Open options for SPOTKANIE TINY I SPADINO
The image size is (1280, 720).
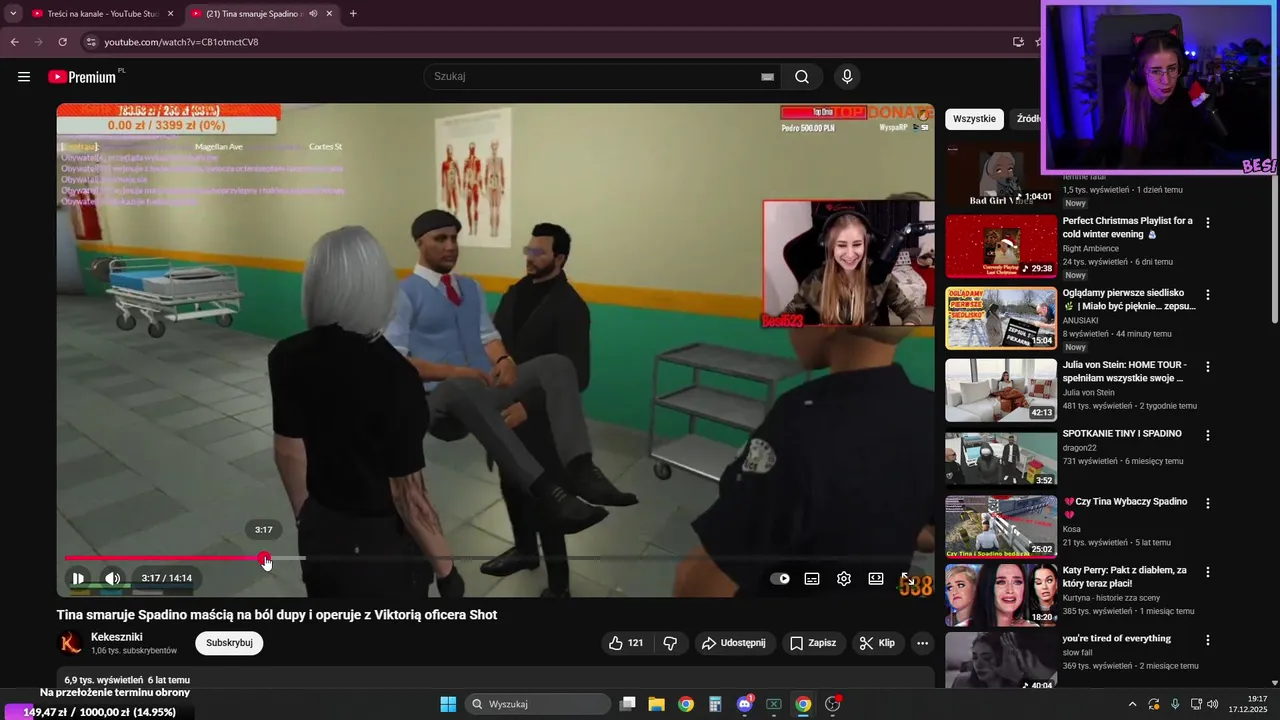(x=1208, y=435)
